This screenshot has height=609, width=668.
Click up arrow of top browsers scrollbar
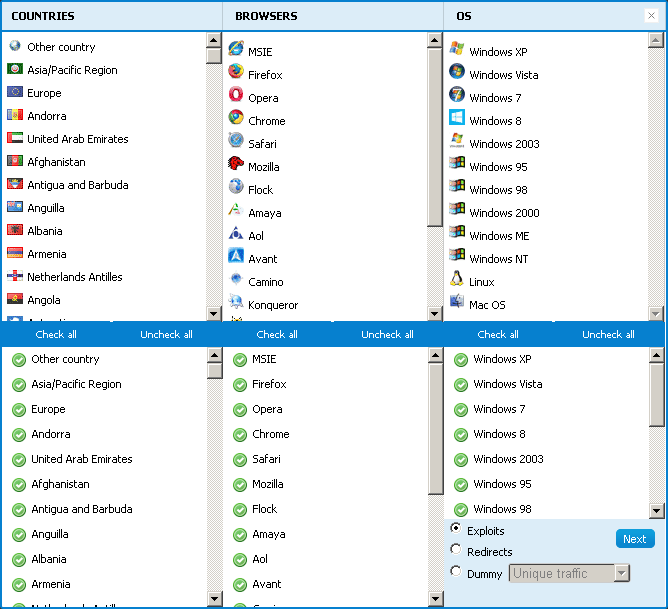435,40
